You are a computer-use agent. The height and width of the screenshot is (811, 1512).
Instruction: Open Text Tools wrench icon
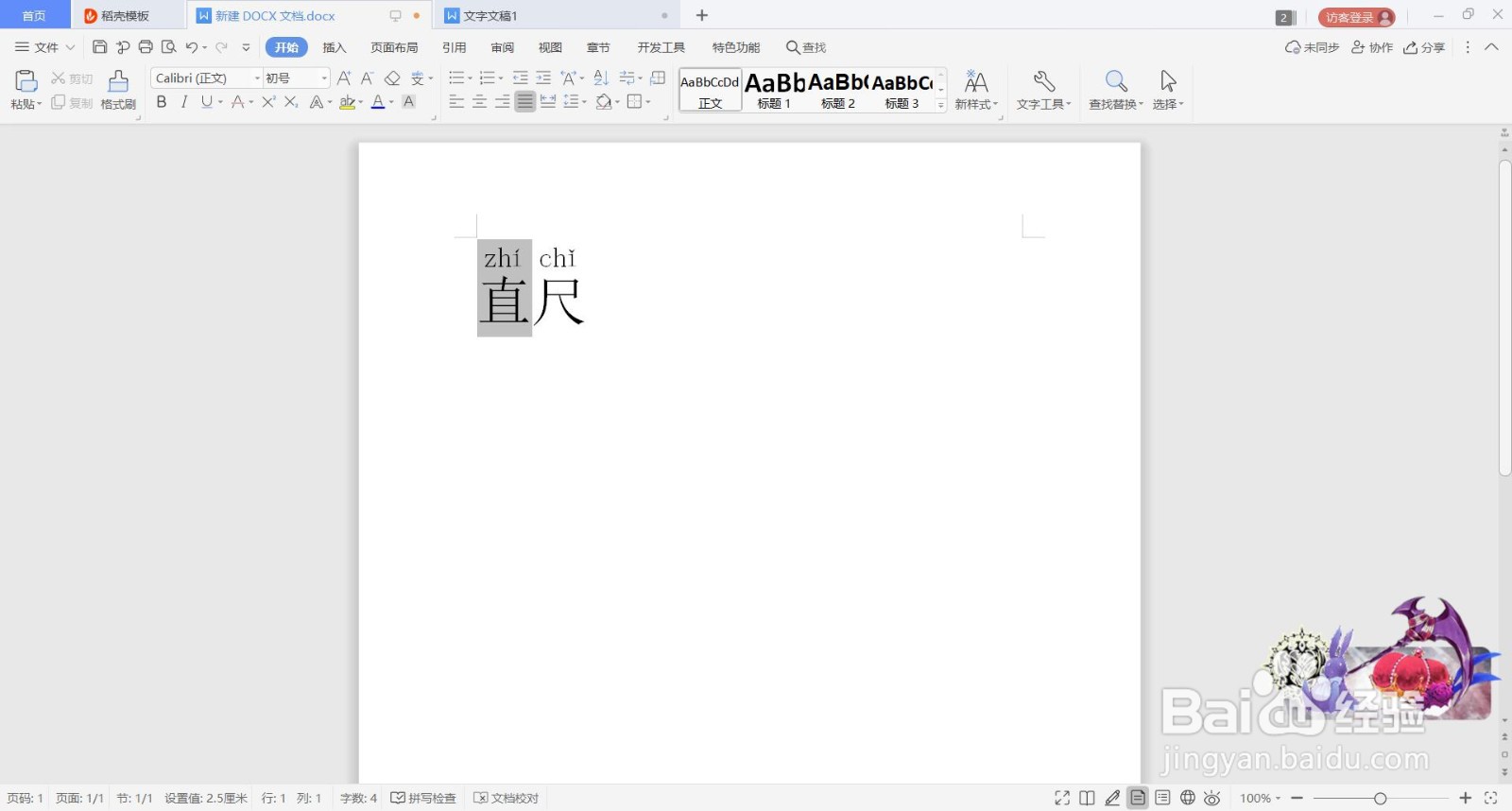pyautogui.click(x=1044, y=81)
